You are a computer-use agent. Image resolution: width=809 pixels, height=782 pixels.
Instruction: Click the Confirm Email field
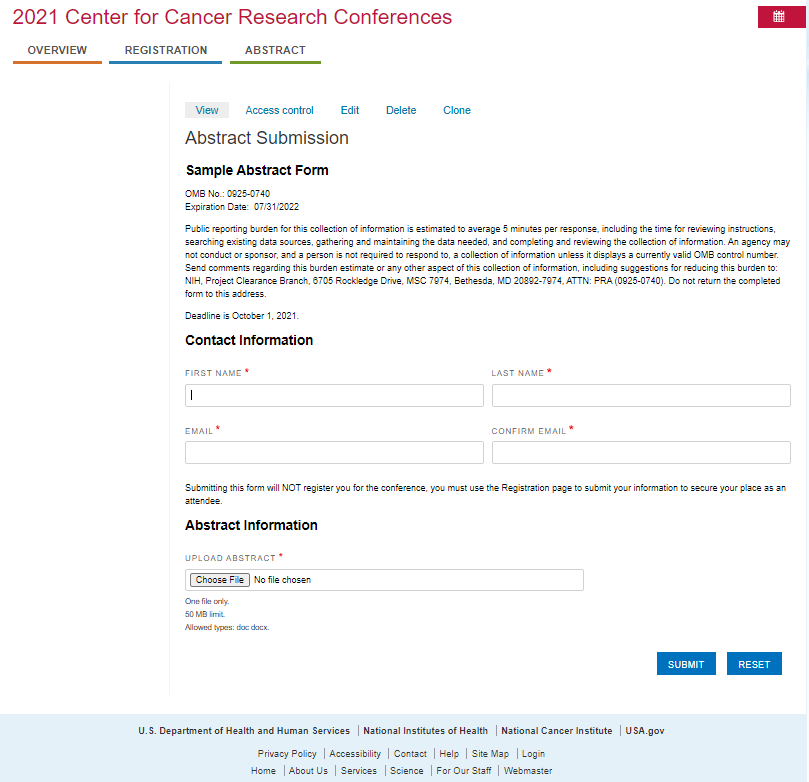click(641, 452)
